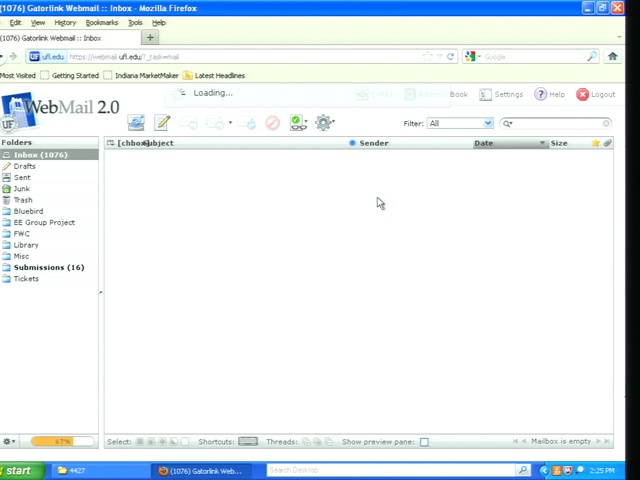Viewport: 640px width, 480px height.
Task: Click the invert selection icon
Action: click(174, 442)
